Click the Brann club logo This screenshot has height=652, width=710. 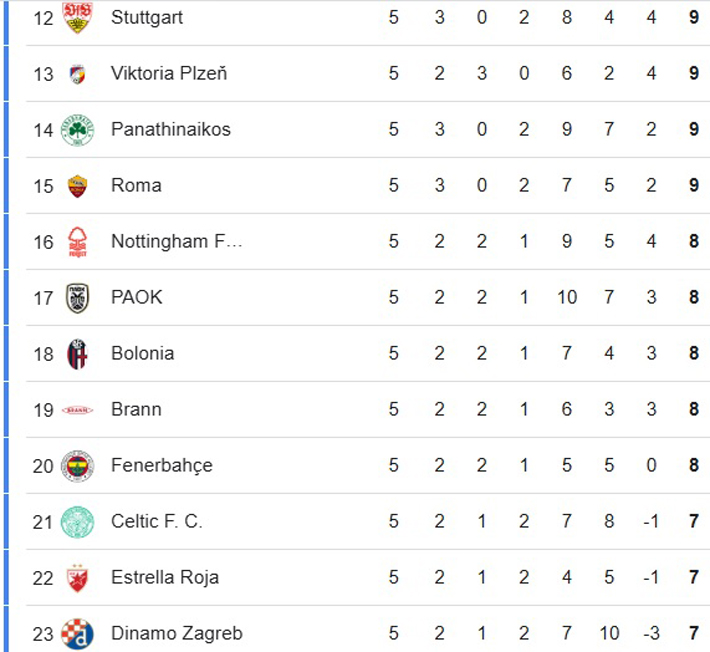[77, 410]
